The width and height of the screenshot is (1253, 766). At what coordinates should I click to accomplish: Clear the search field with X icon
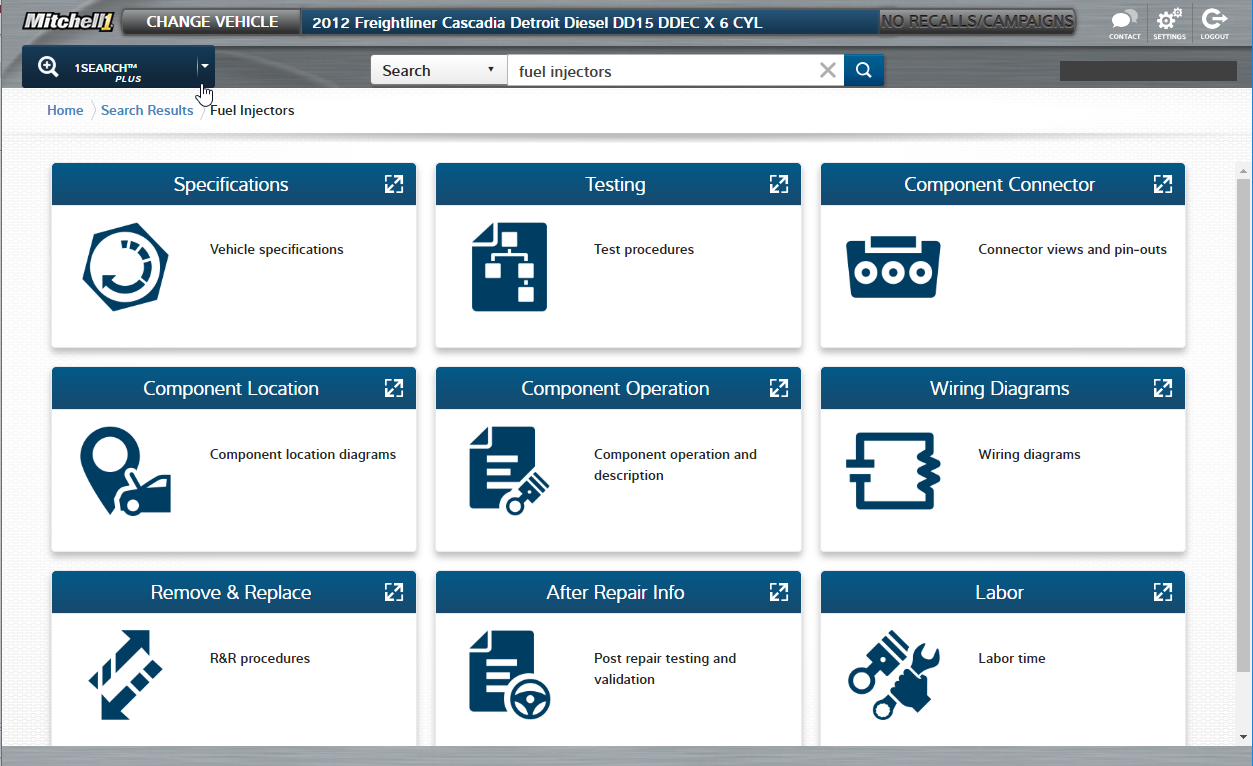point(827,70)
